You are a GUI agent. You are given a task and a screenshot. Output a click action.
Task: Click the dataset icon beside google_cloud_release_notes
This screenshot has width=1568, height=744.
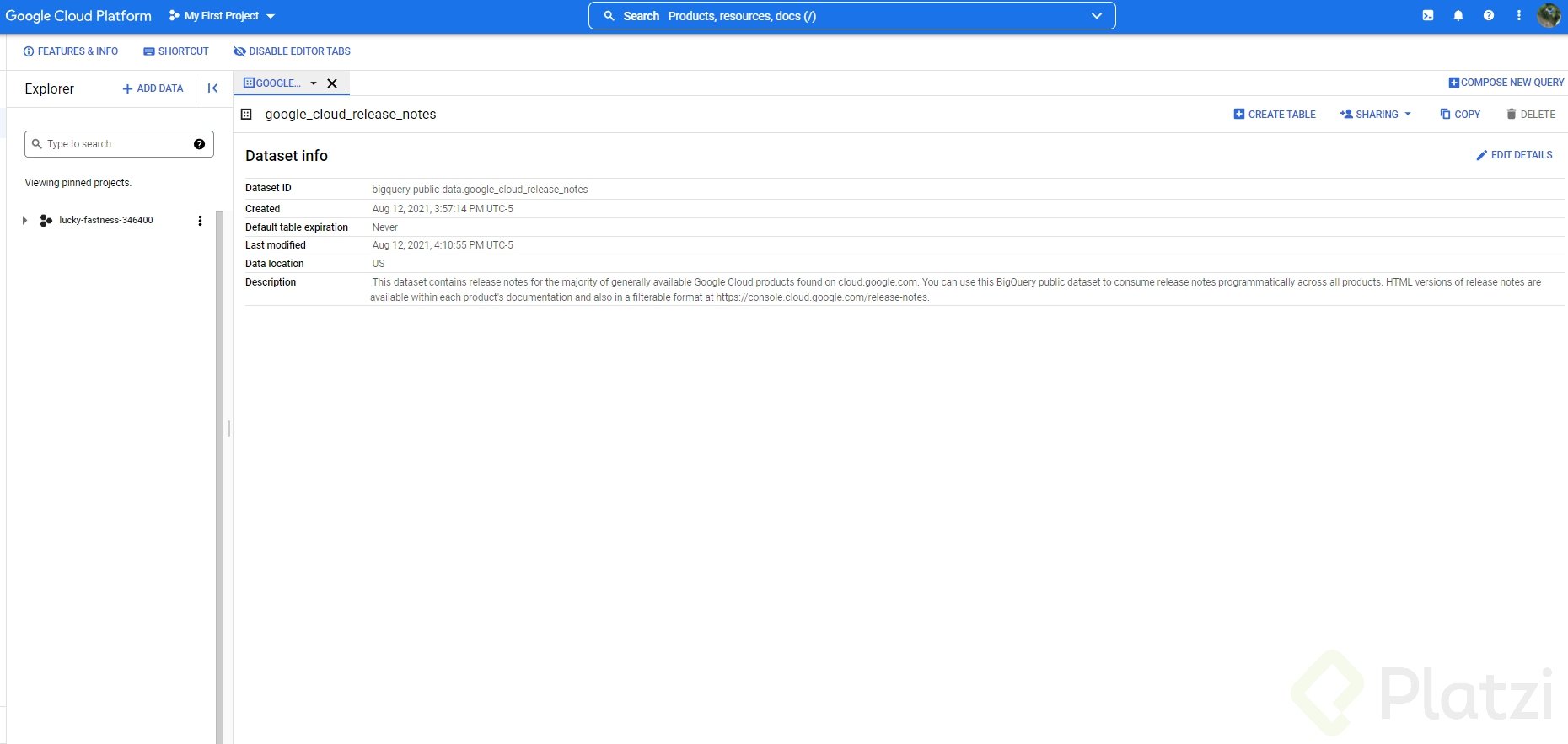click(246, 114)
